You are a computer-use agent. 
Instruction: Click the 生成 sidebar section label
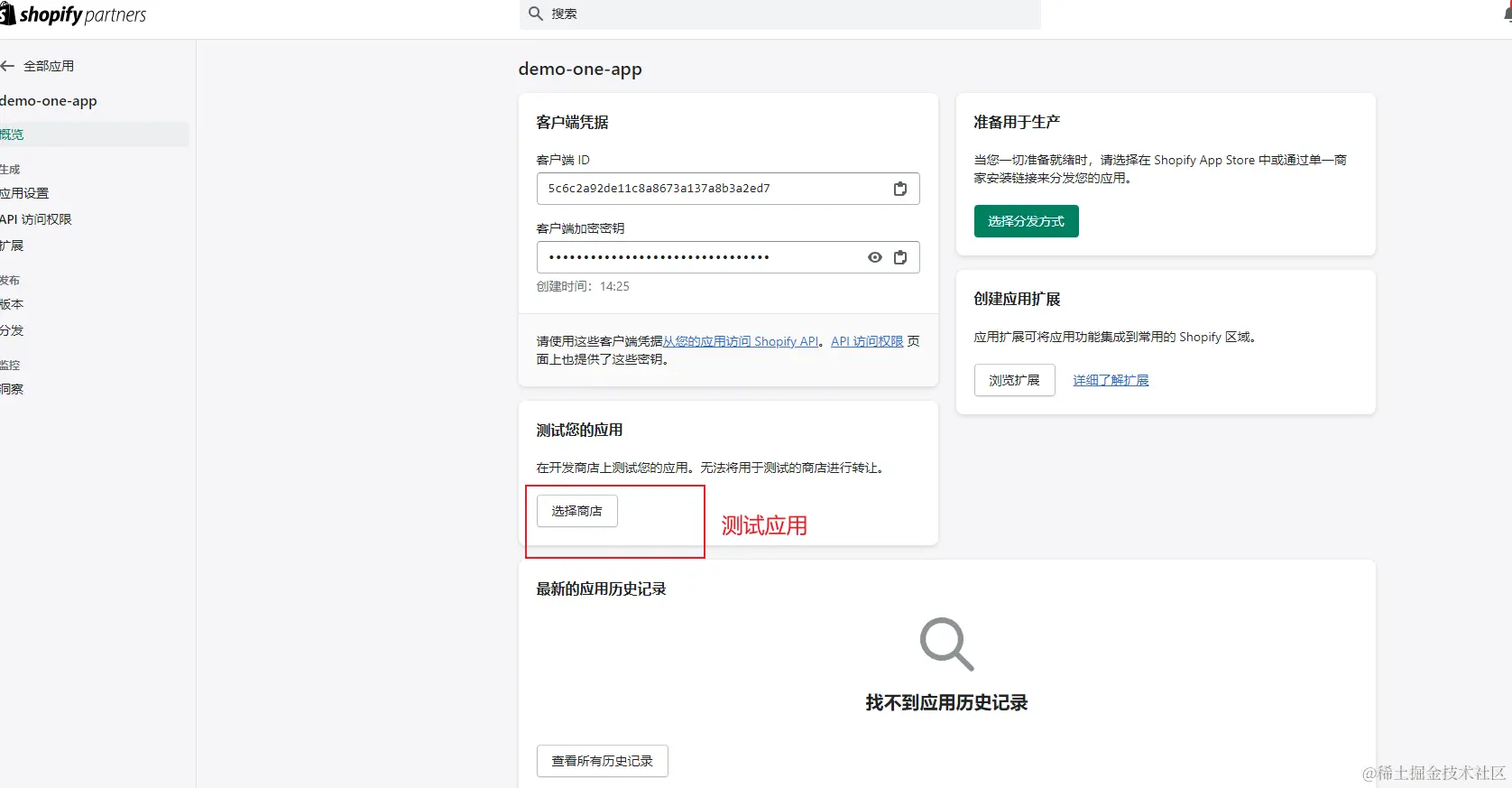(x=10, y=170)
